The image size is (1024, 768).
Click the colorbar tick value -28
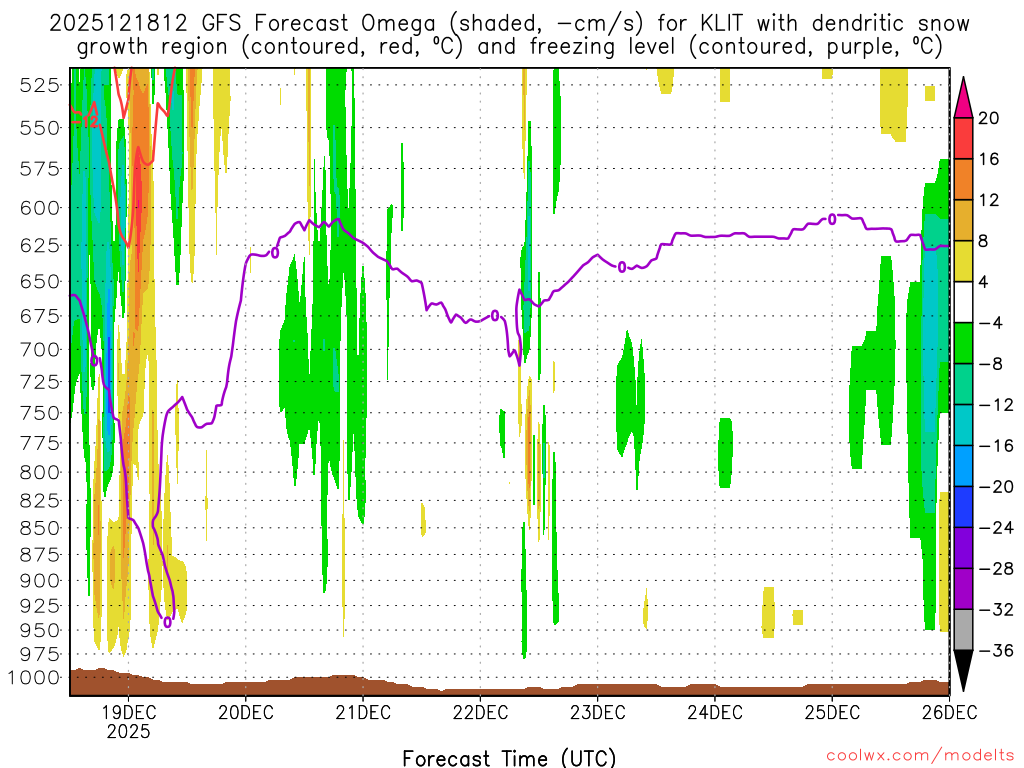[x=996, y=569]
